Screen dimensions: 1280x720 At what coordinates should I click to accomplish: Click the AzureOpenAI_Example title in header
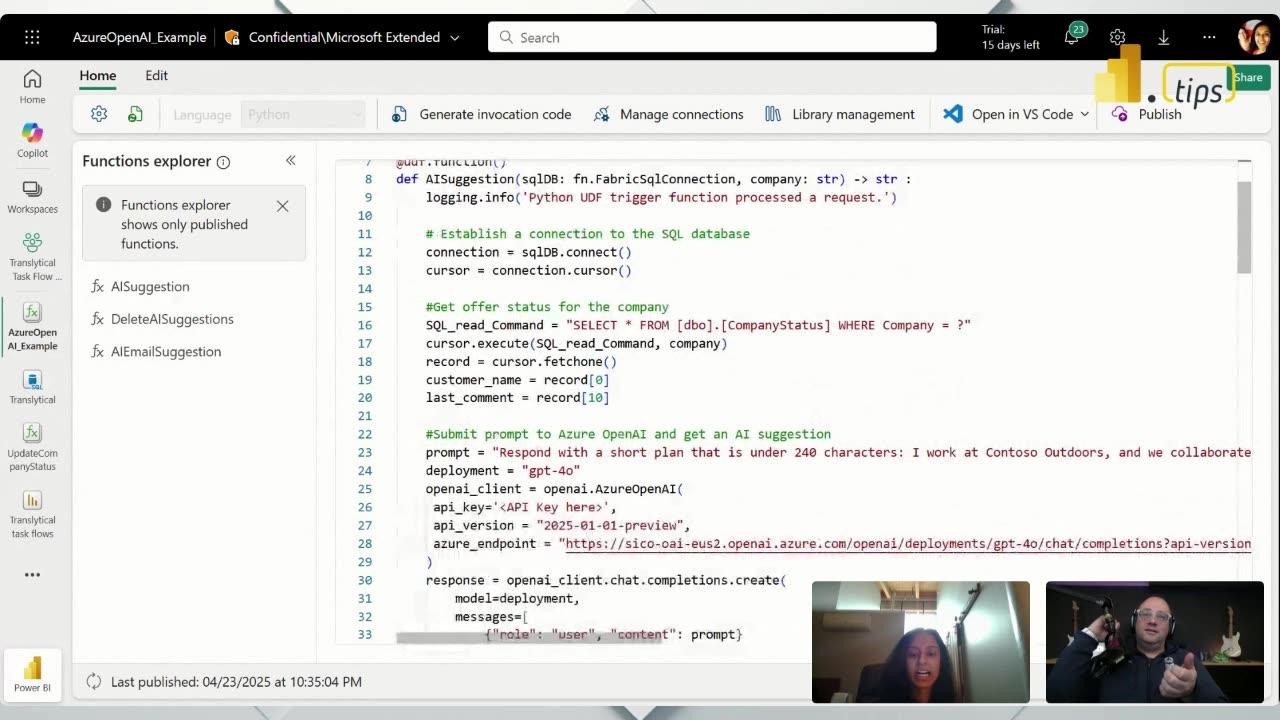coord(139,37)
